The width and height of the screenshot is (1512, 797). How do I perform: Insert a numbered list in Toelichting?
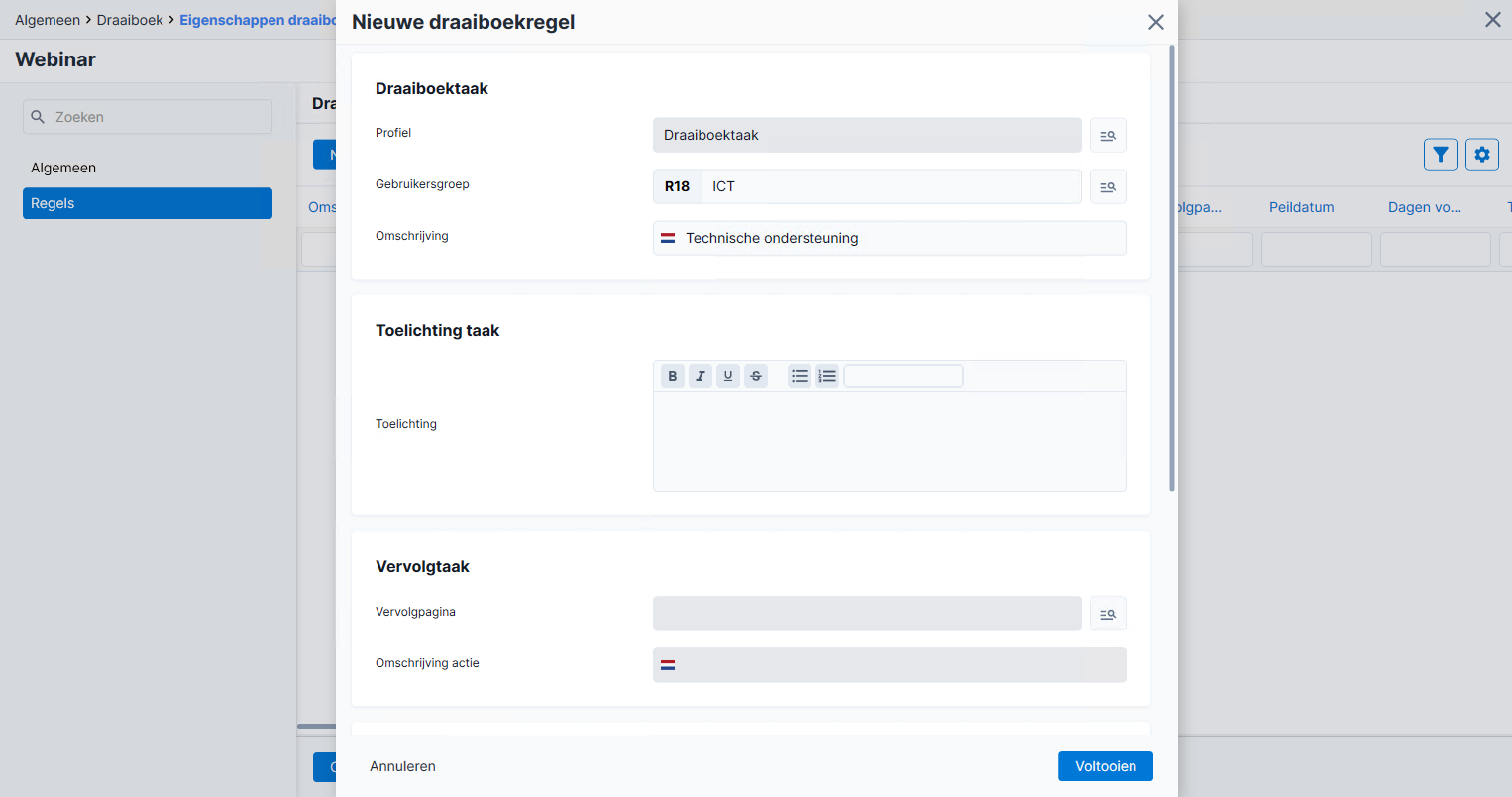click(827, 376)
